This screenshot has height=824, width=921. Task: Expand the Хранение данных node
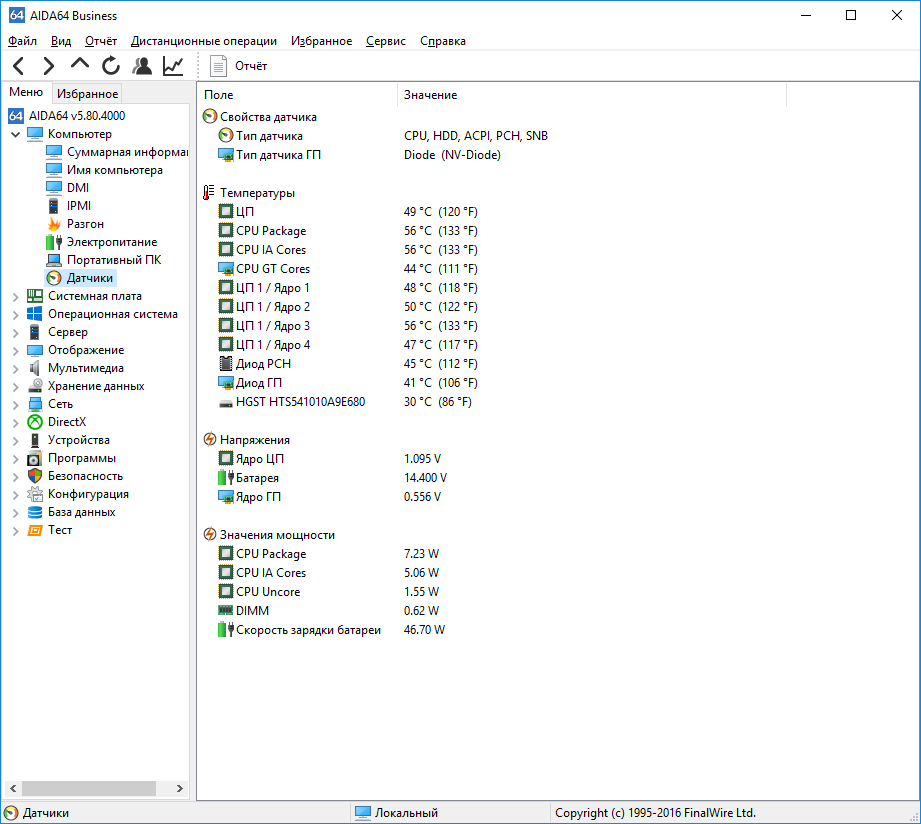[x=15, y=387]
